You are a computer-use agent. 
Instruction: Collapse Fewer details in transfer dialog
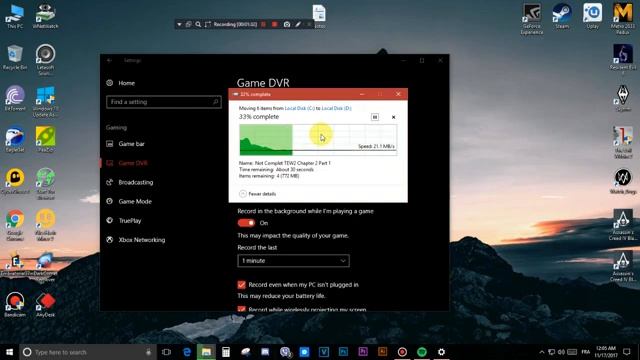point(258,194)
